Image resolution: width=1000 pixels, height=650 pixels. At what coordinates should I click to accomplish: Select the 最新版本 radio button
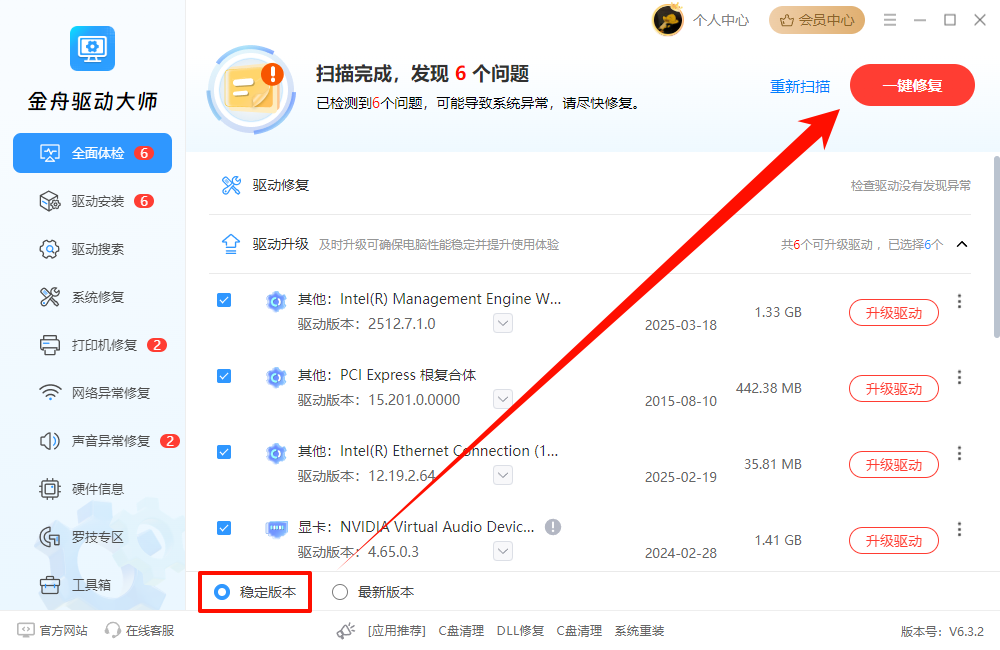point(340,592)
